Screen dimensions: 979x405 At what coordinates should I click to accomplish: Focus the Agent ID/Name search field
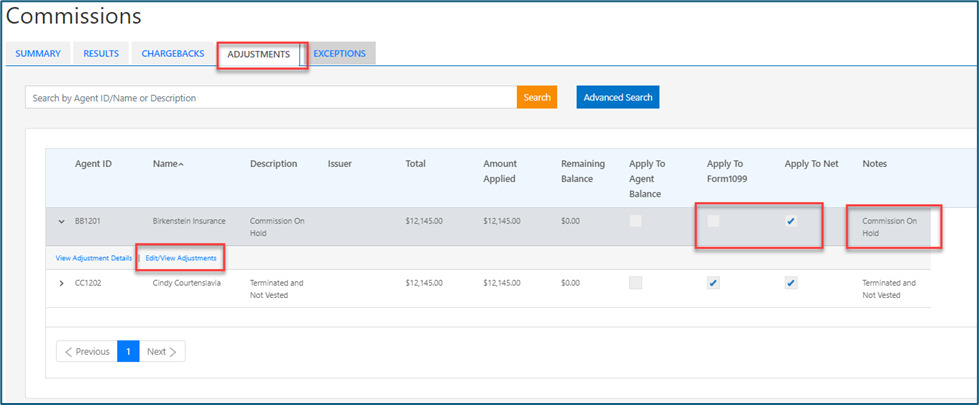(270, 98)
